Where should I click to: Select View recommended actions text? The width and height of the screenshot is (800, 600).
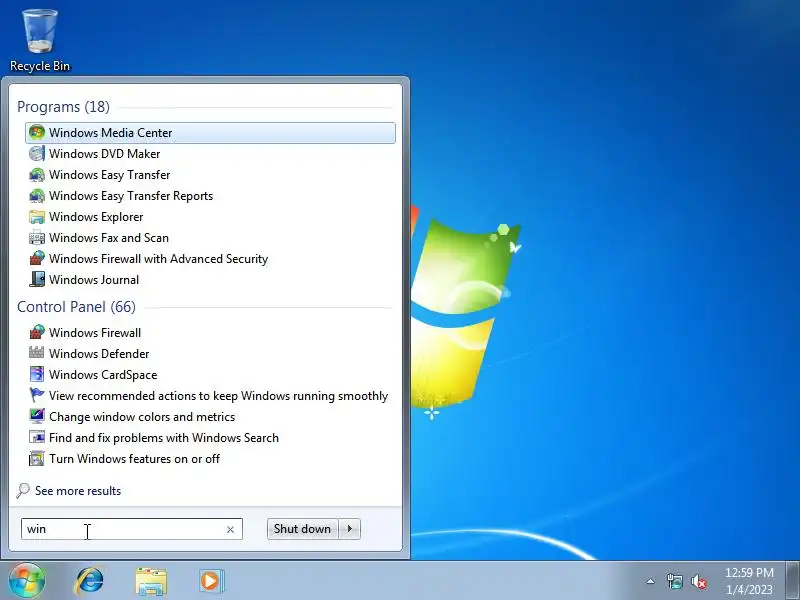pyautogui.click(x=218, y=396)
